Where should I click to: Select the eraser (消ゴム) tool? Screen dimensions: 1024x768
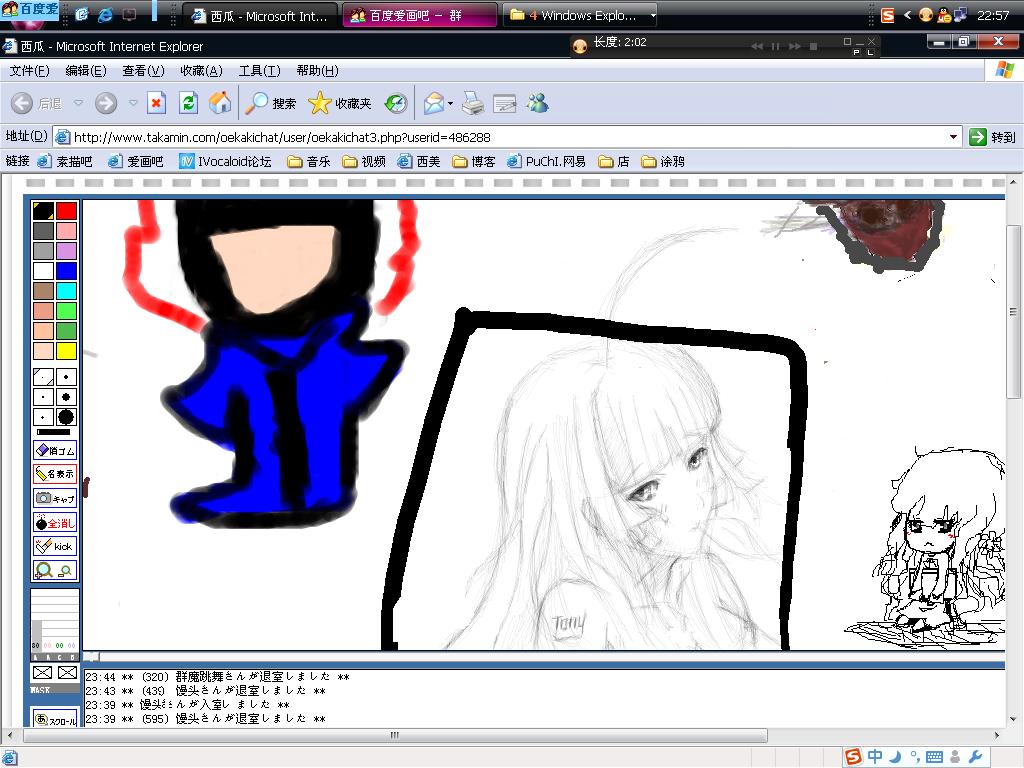click(x=55, y=450)
